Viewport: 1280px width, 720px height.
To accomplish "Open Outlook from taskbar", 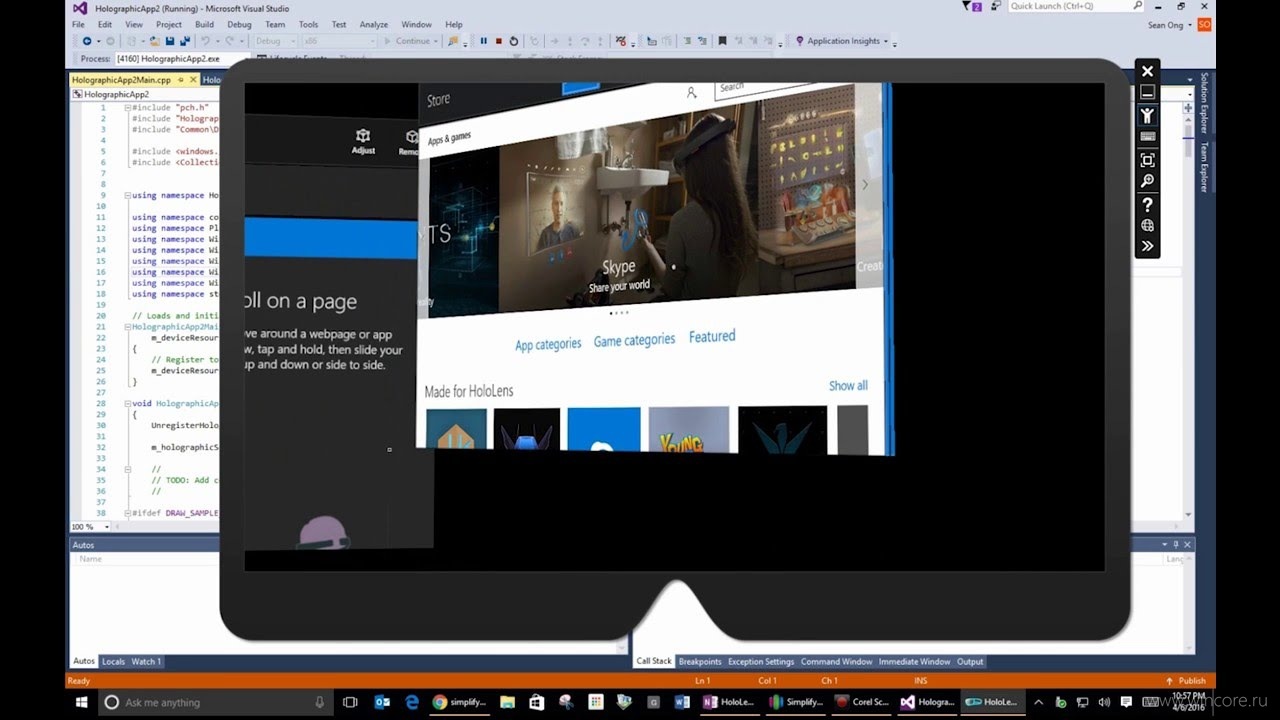I will (382, 702).
